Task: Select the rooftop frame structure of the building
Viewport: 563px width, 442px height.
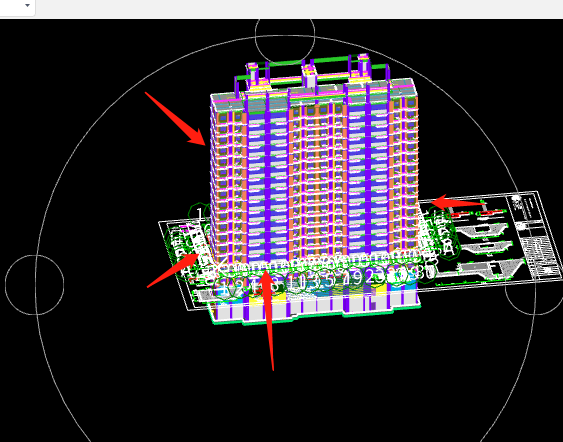Action: [311, 74]
